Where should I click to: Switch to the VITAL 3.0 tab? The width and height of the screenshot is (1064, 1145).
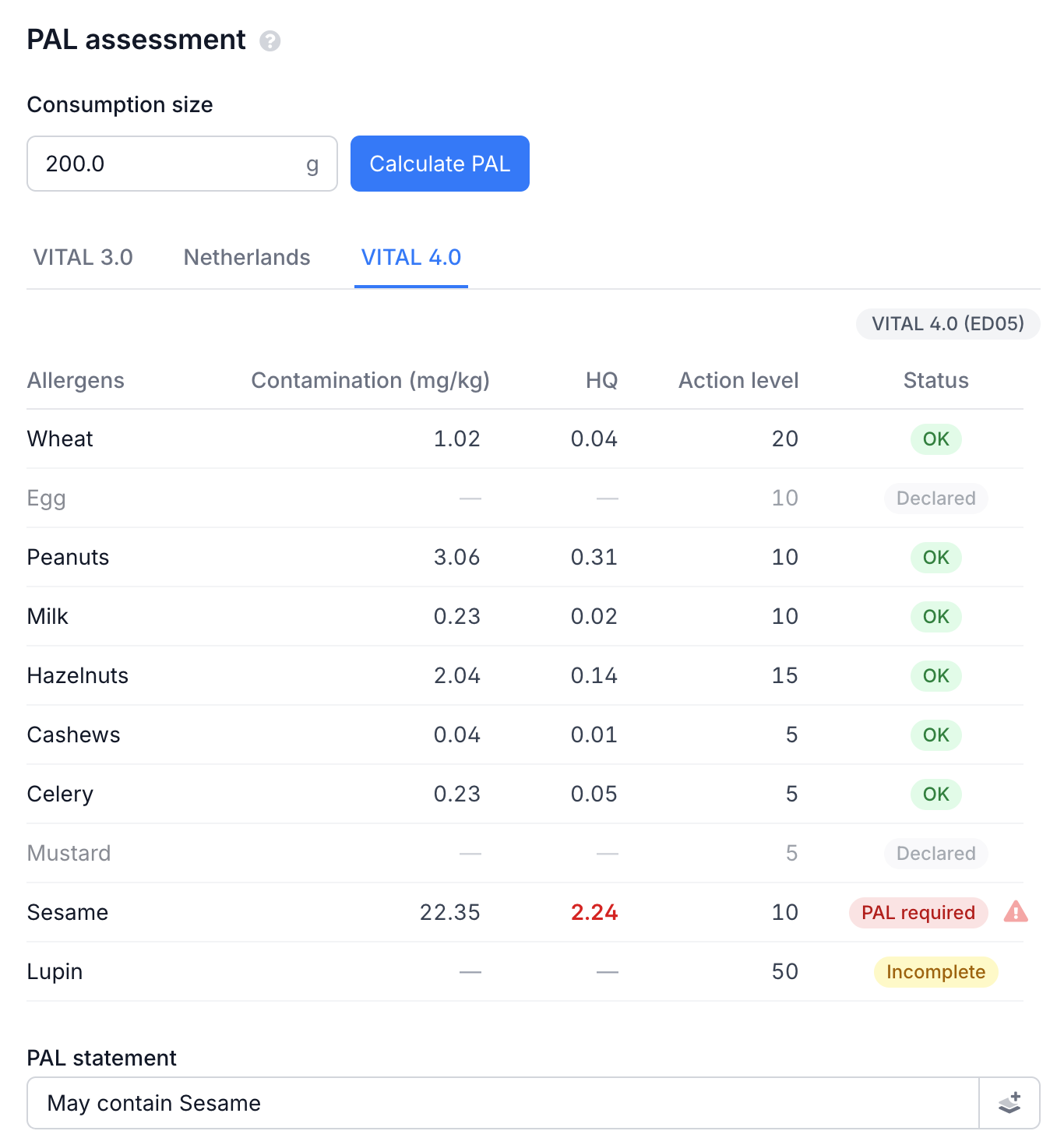[83, 257]
